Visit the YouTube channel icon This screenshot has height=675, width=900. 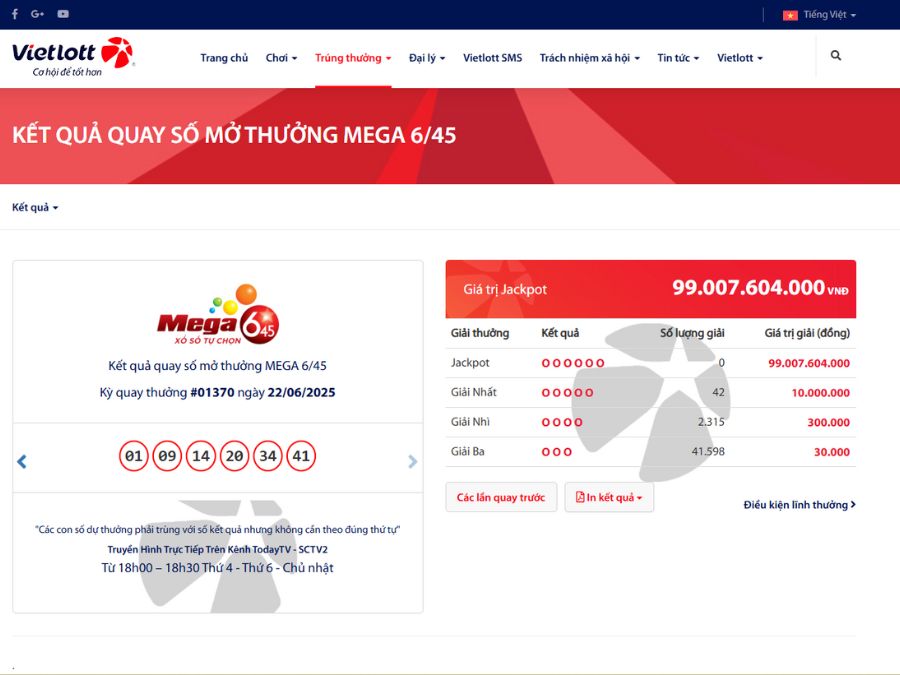[63, 13]
